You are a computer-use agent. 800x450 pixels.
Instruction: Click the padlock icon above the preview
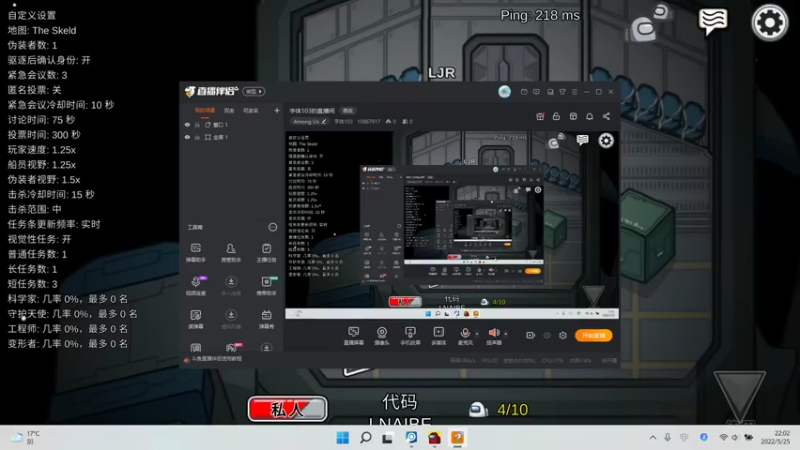556,116
